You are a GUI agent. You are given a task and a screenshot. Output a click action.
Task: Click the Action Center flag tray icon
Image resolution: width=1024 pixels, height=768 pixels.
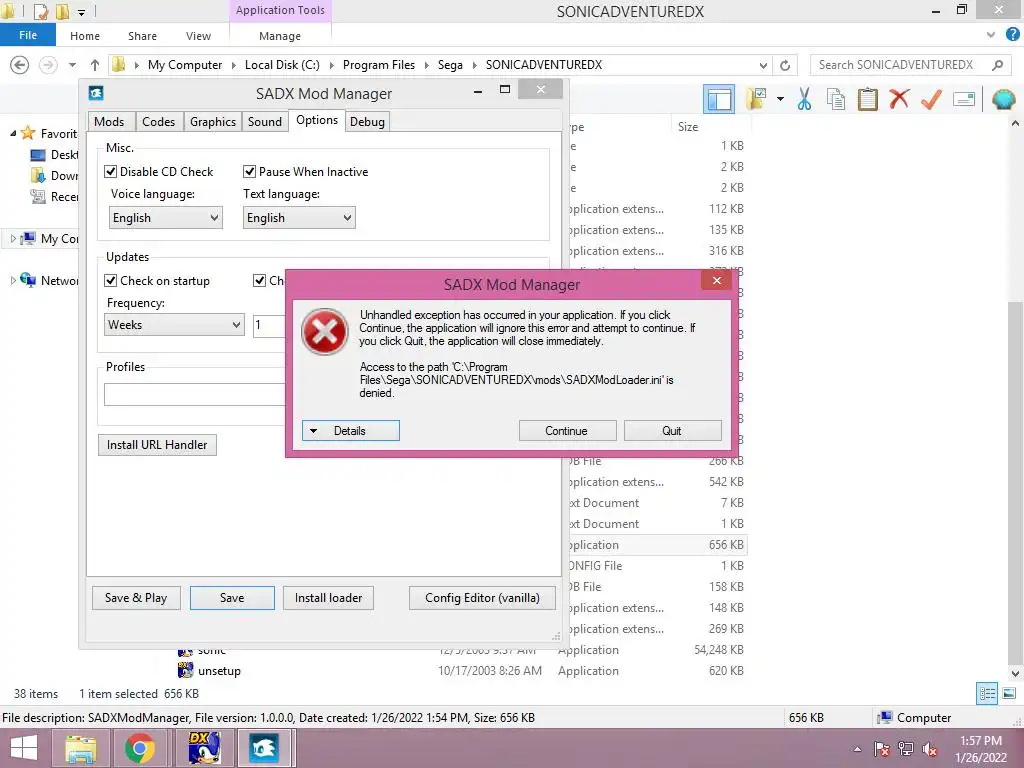pos(882,750)
